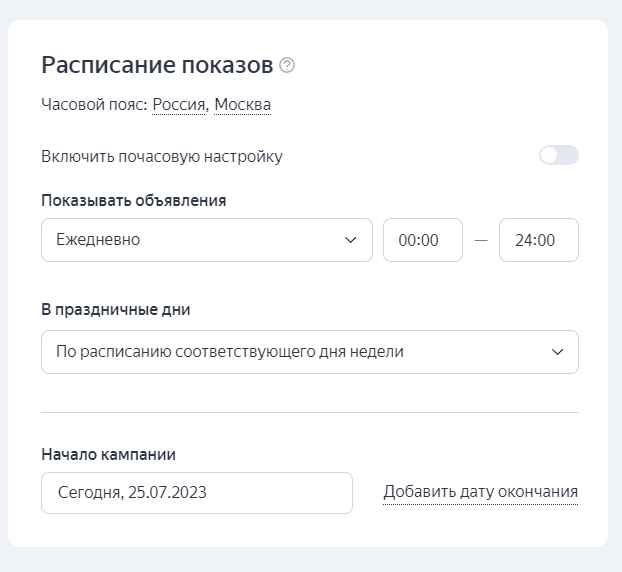The width and height of the screenshot is (622, 572).
Task: Toggle the Включить почасовую настройку switch
Action: [x=558, y=156]
